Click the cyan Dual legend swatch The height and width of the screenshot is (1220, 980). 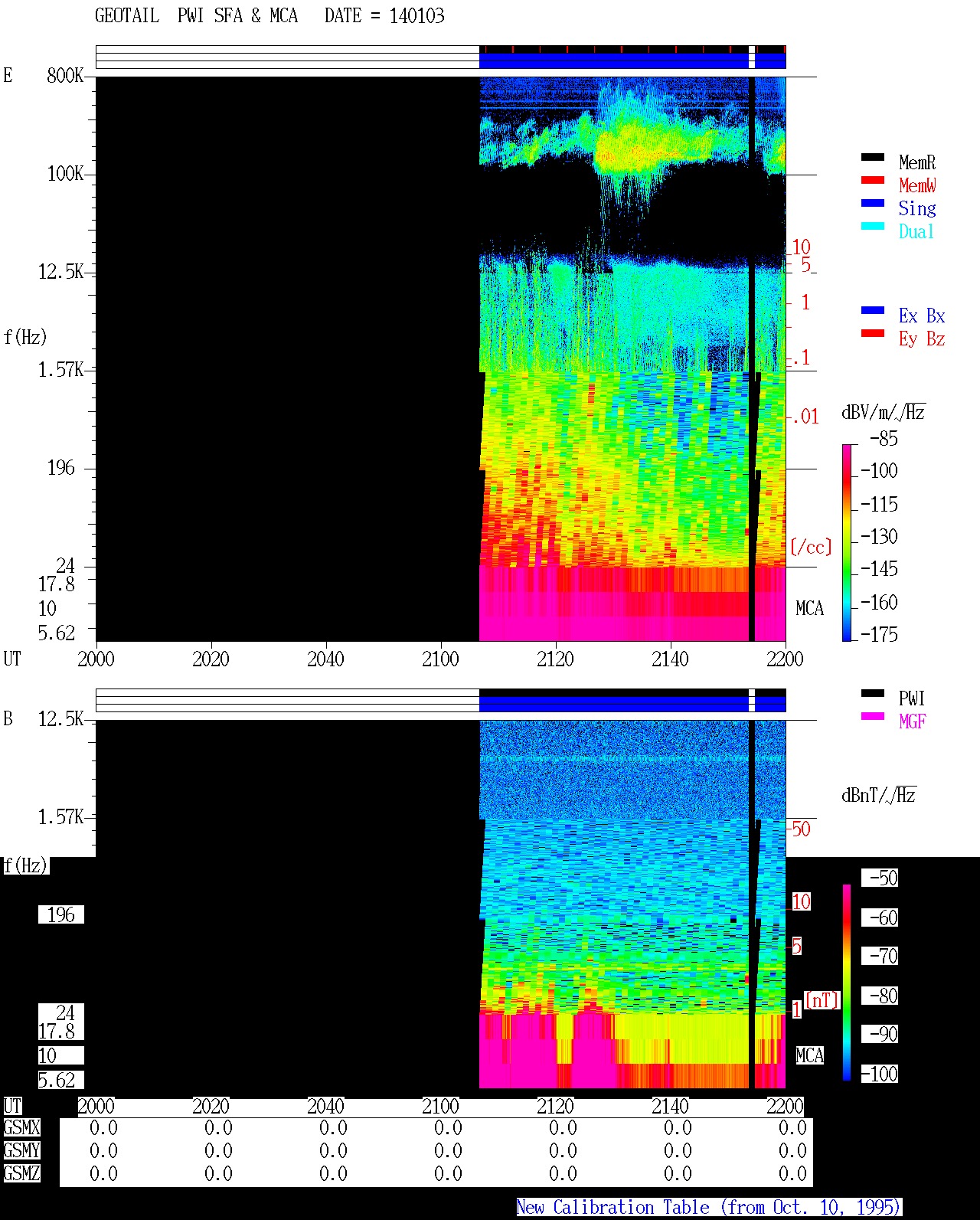872,226
